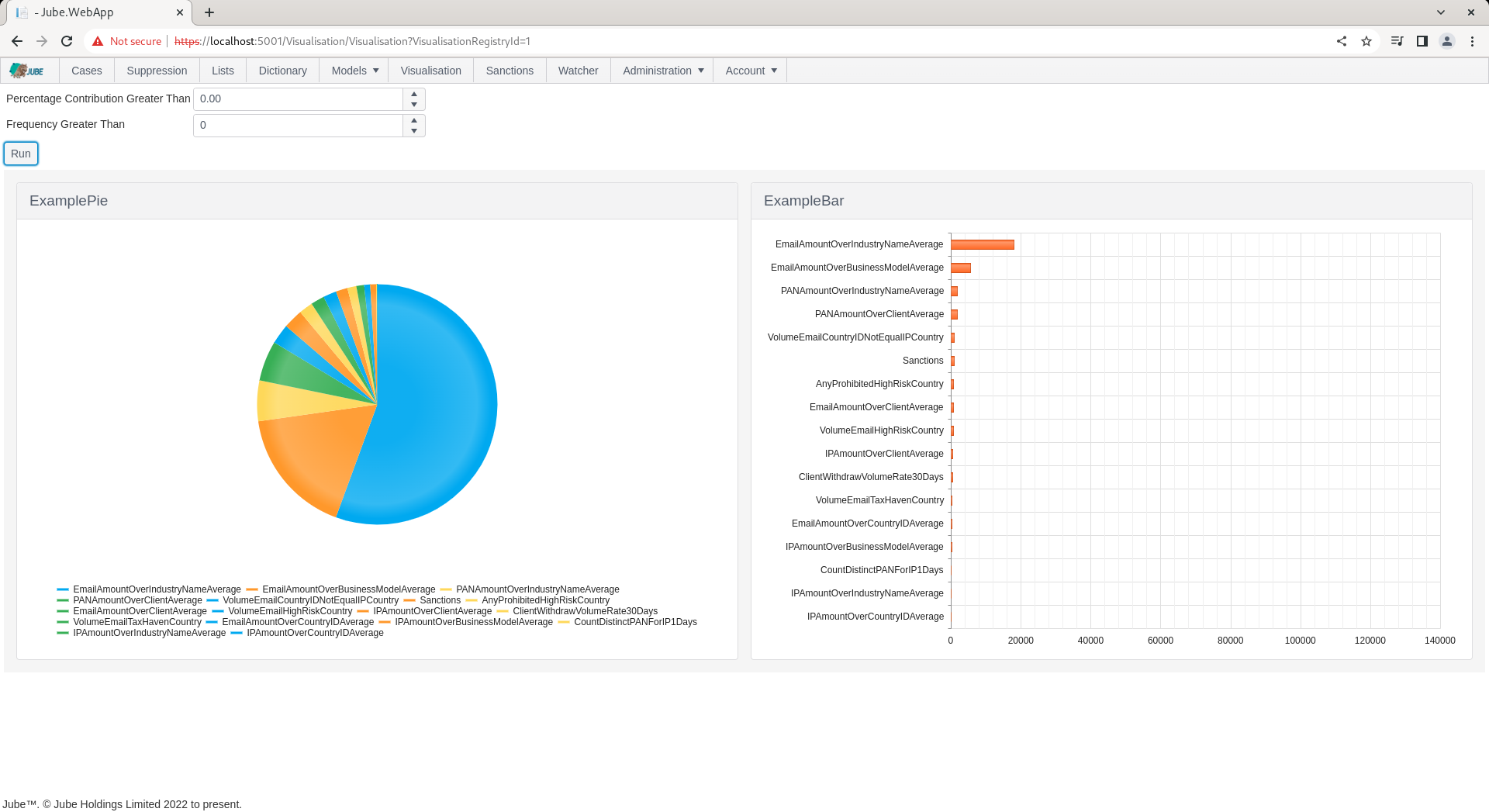Focus the Percentage Contribution input field
1489x812 pixels.
[298, 99]
